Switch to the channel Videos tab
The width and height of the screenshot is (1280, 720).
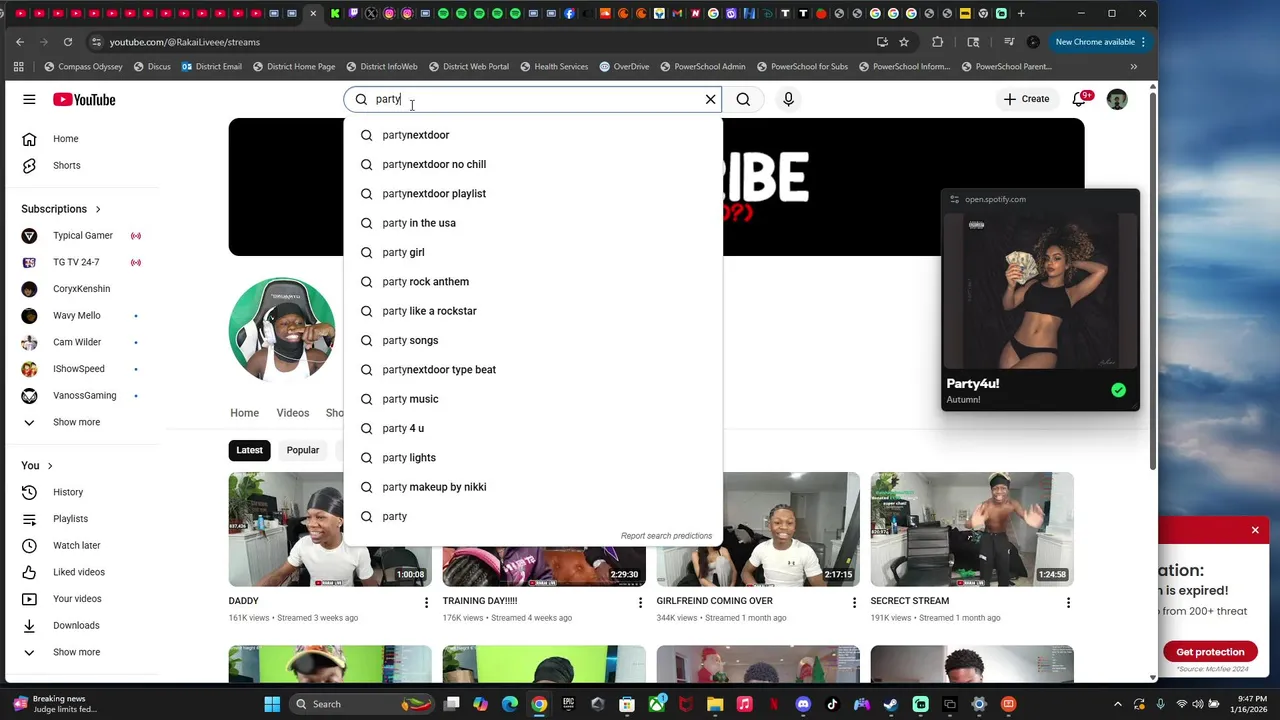[x=293, y=413]
